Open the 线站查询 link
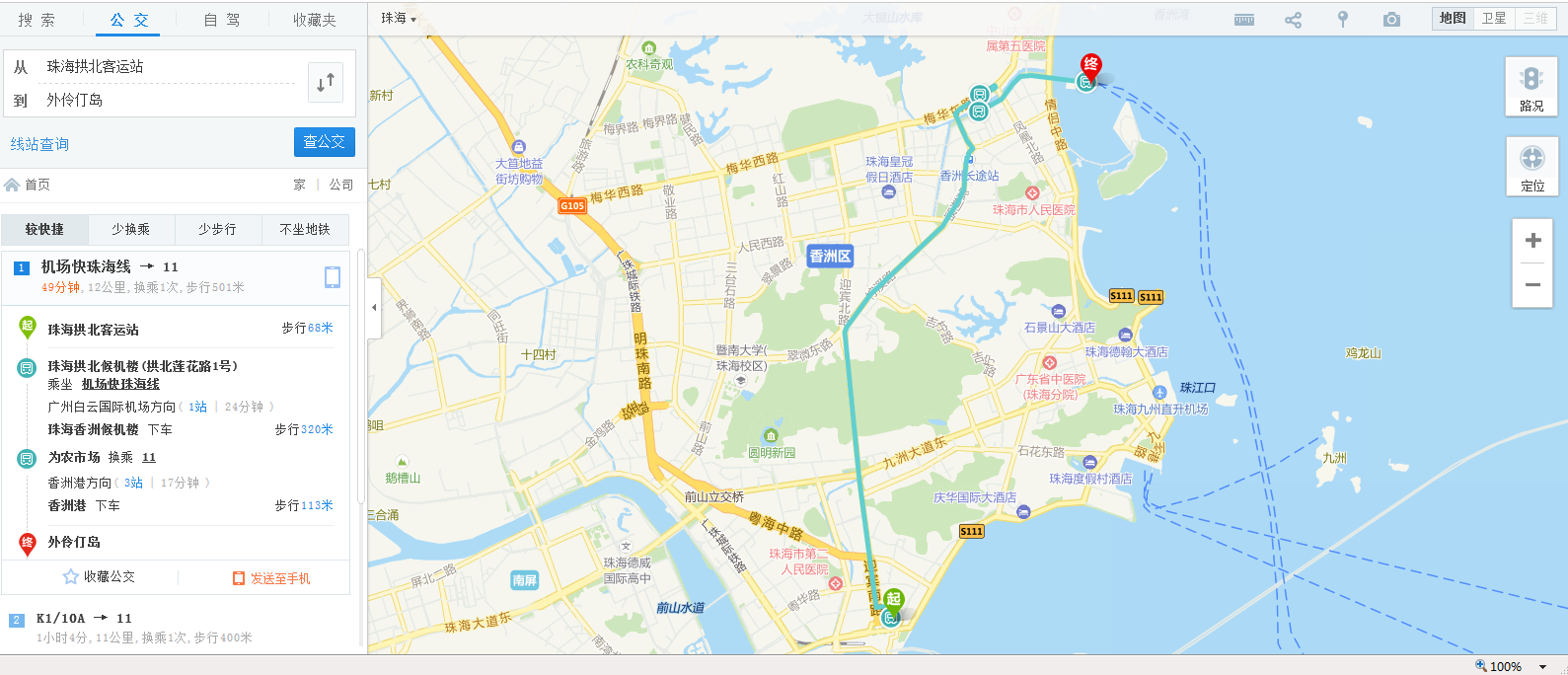The width and height of the screenshot is (1568, 675). (39, 144)
